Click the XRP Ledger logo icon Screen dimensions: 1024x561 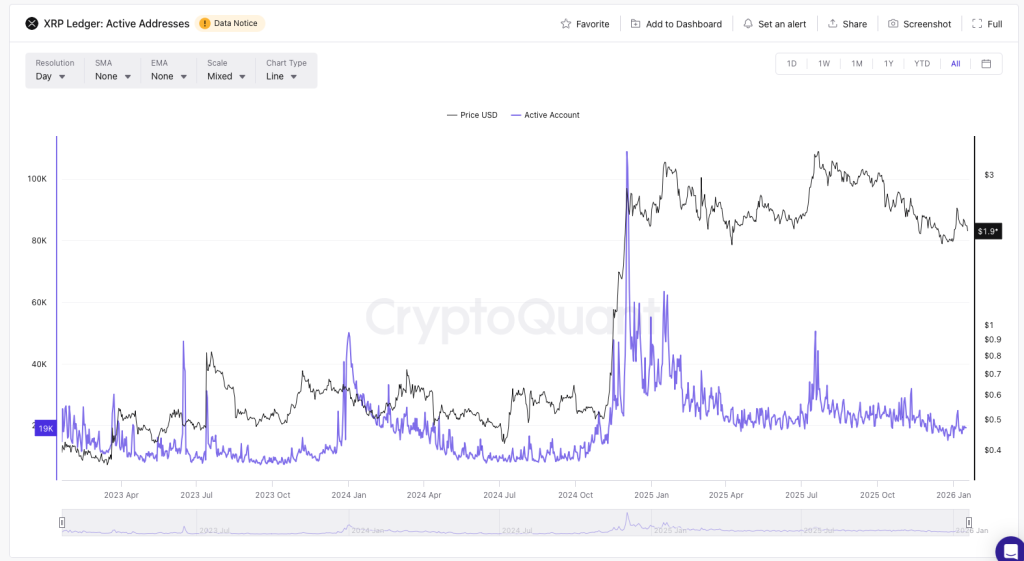point(31,23)
